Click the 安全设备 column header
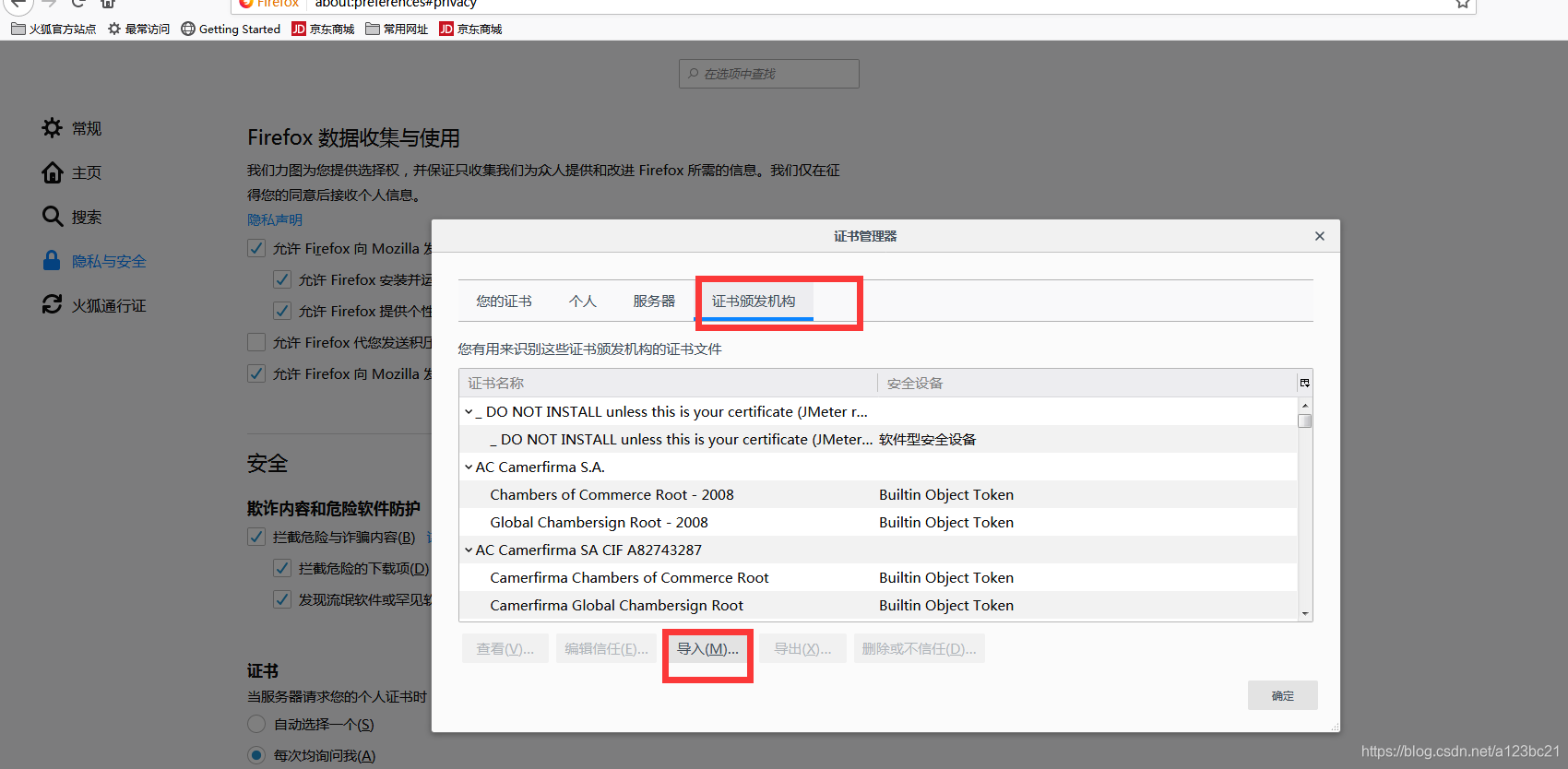Viewport: 1568px width, 769px height. [x=1087, y=383]
